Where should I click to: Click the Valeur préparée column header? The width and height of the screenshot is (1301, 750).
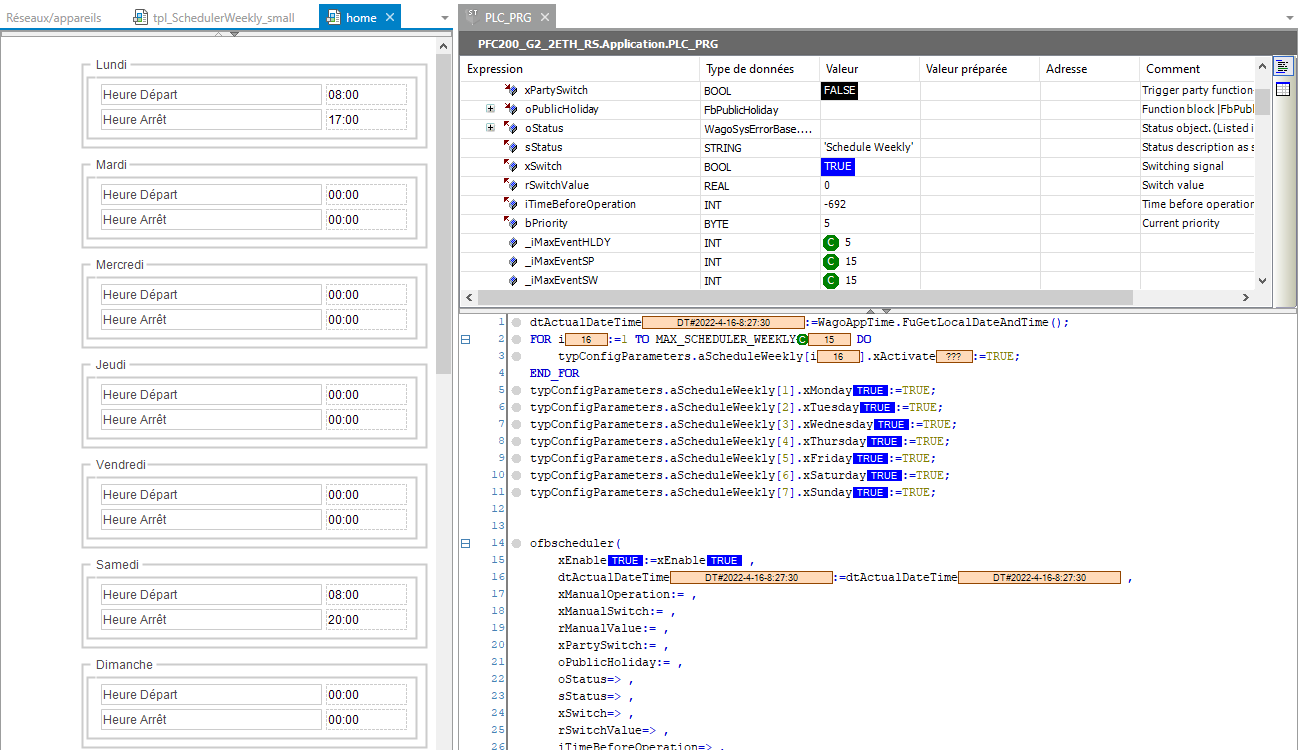pos(966,69)
